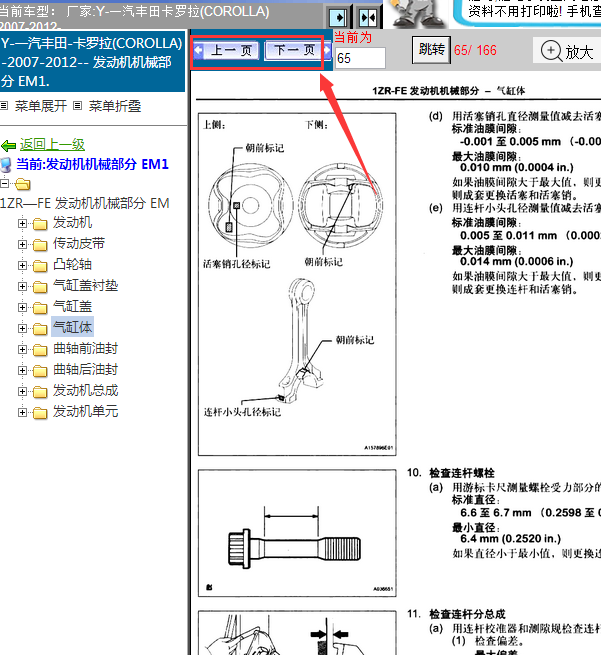Image resolution: width=601 pixels, height=655 pixels.
Task: Click 菜单折叠 to collapse menu
Action: 114,106
